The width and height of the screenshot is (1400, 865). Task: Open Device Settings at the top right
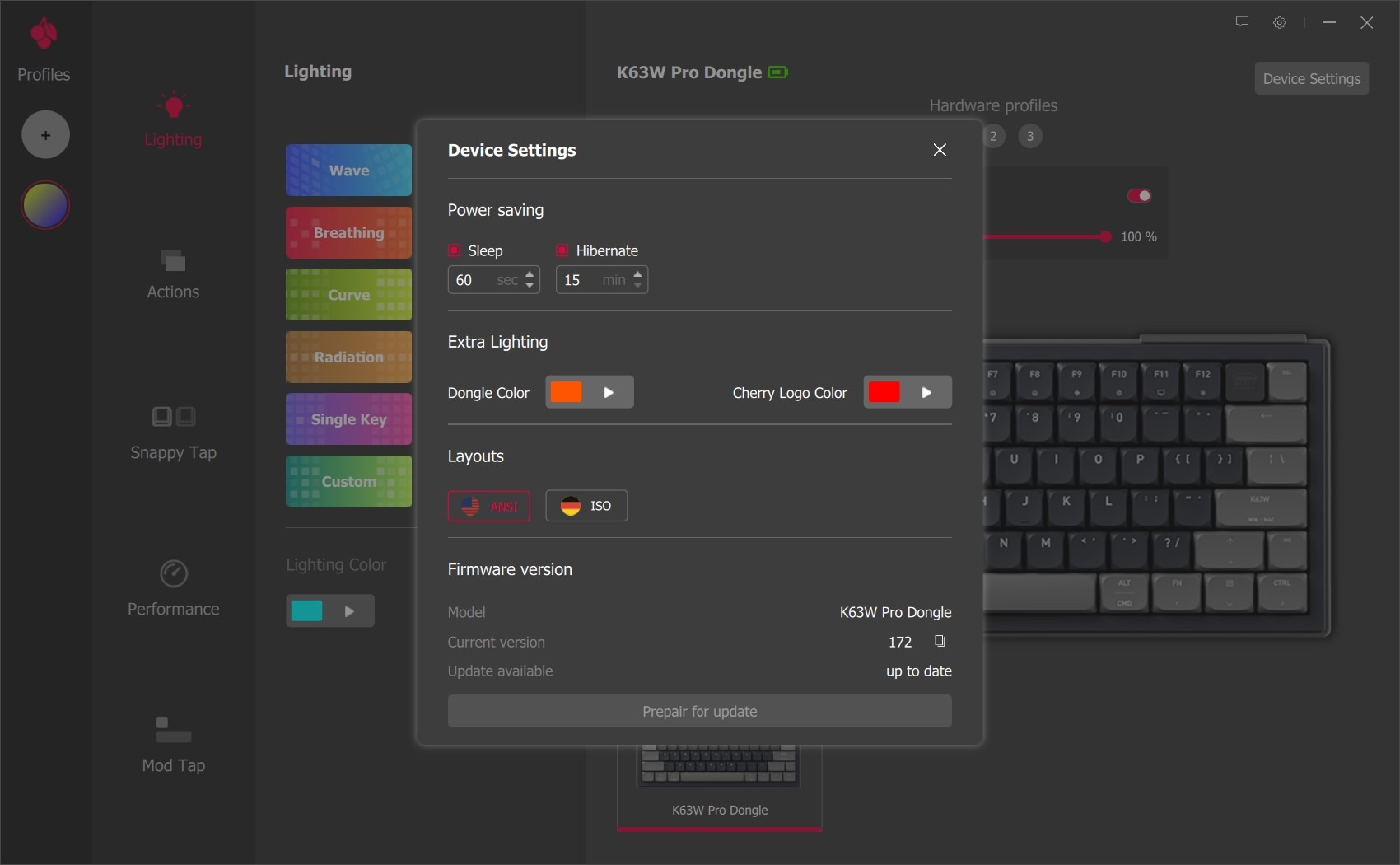[x=1312, y=78]
